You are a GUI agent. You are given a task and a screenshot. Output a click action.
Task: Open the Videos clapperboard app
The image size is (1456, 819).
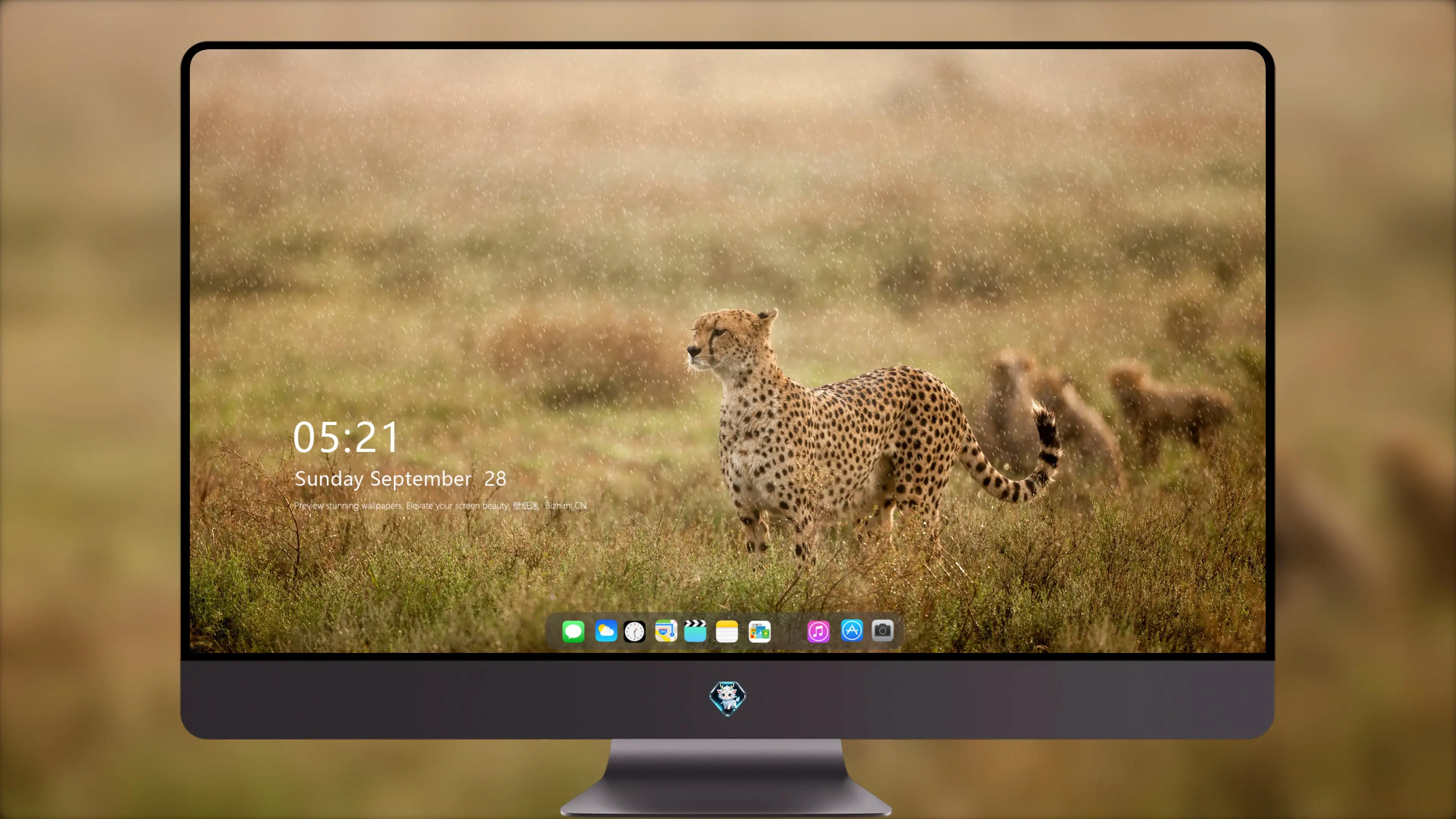[x=695, y=631]
